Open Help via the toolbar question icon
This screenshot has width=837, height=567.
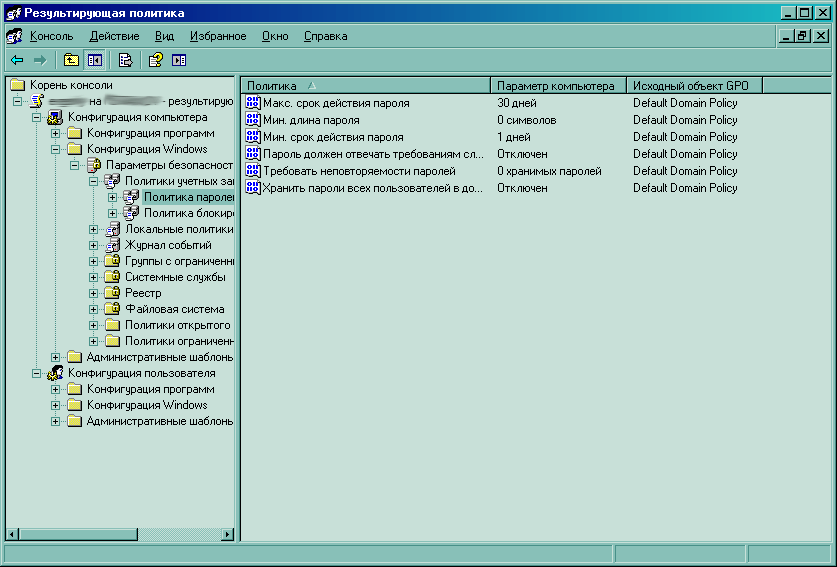155,60
